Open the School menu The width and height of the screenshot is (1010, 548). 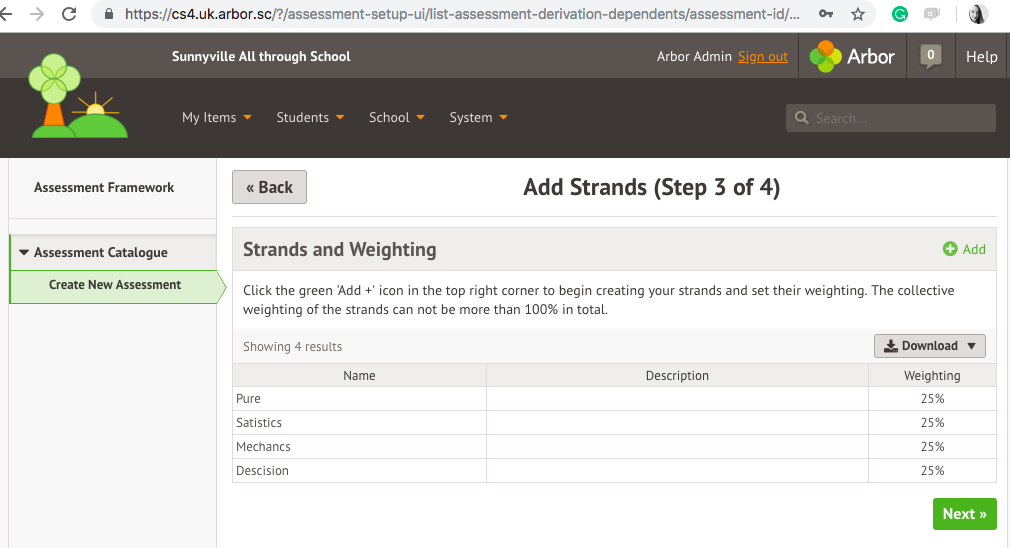tap(397, 117)
